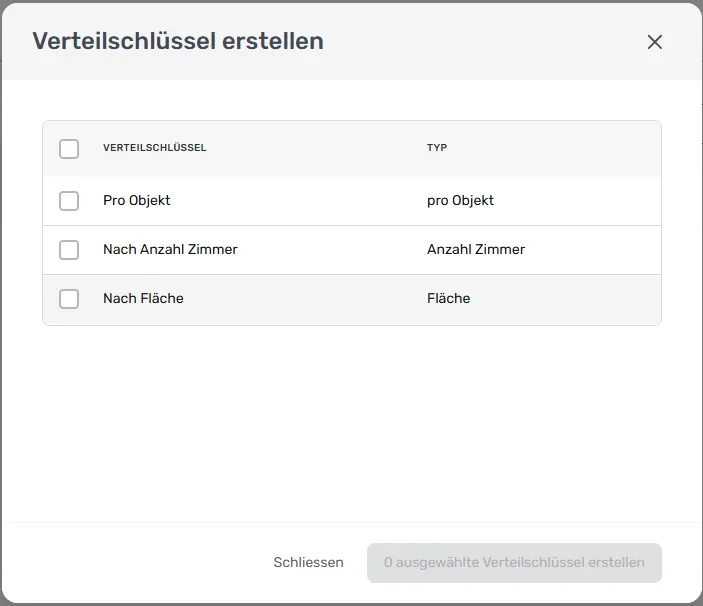The height and width of the screenshot is (606, 703).
Task: Click '0 ausgewählte Verteilschlüssel erstellen' button
Action: pos(514,563)
